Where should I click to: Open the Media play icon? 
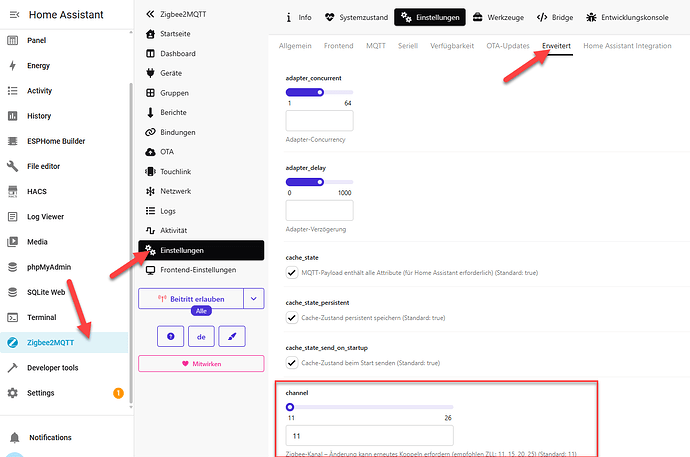coord(13,242)
